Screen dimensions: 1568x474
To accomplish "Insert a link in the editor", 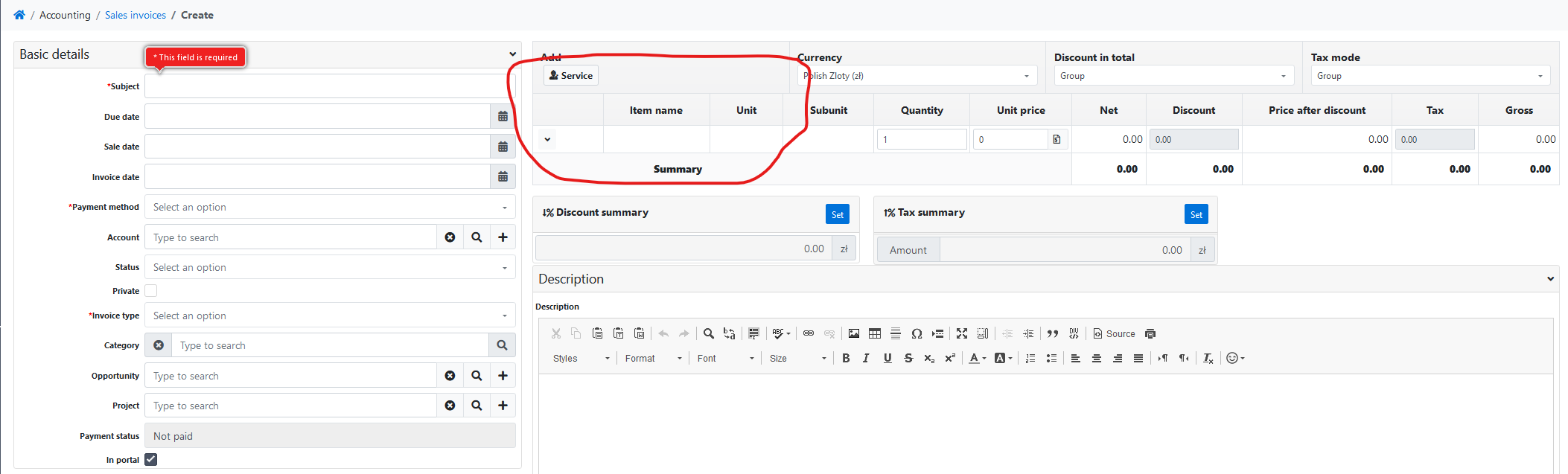I will pos(809,333).
